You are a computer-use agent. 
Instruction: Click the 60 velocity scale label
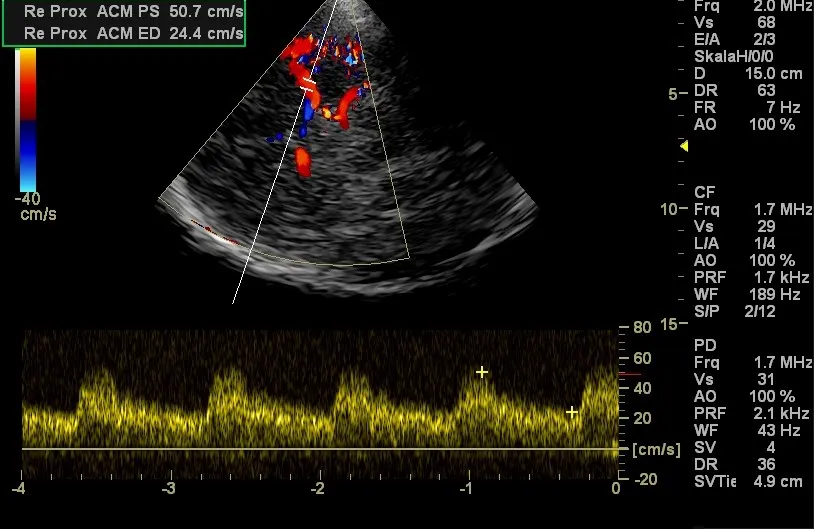[x=642, y=358]
